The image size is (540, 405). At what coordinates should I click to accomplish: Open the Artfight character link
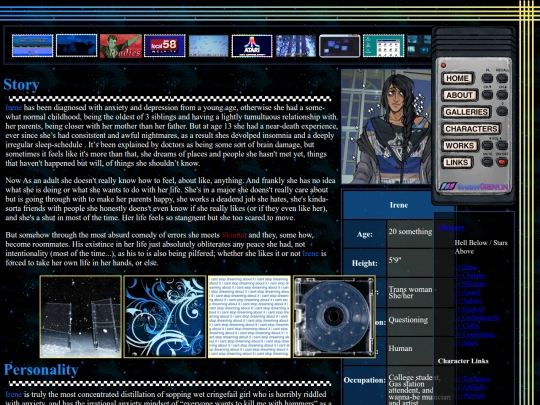click(471, 387)
